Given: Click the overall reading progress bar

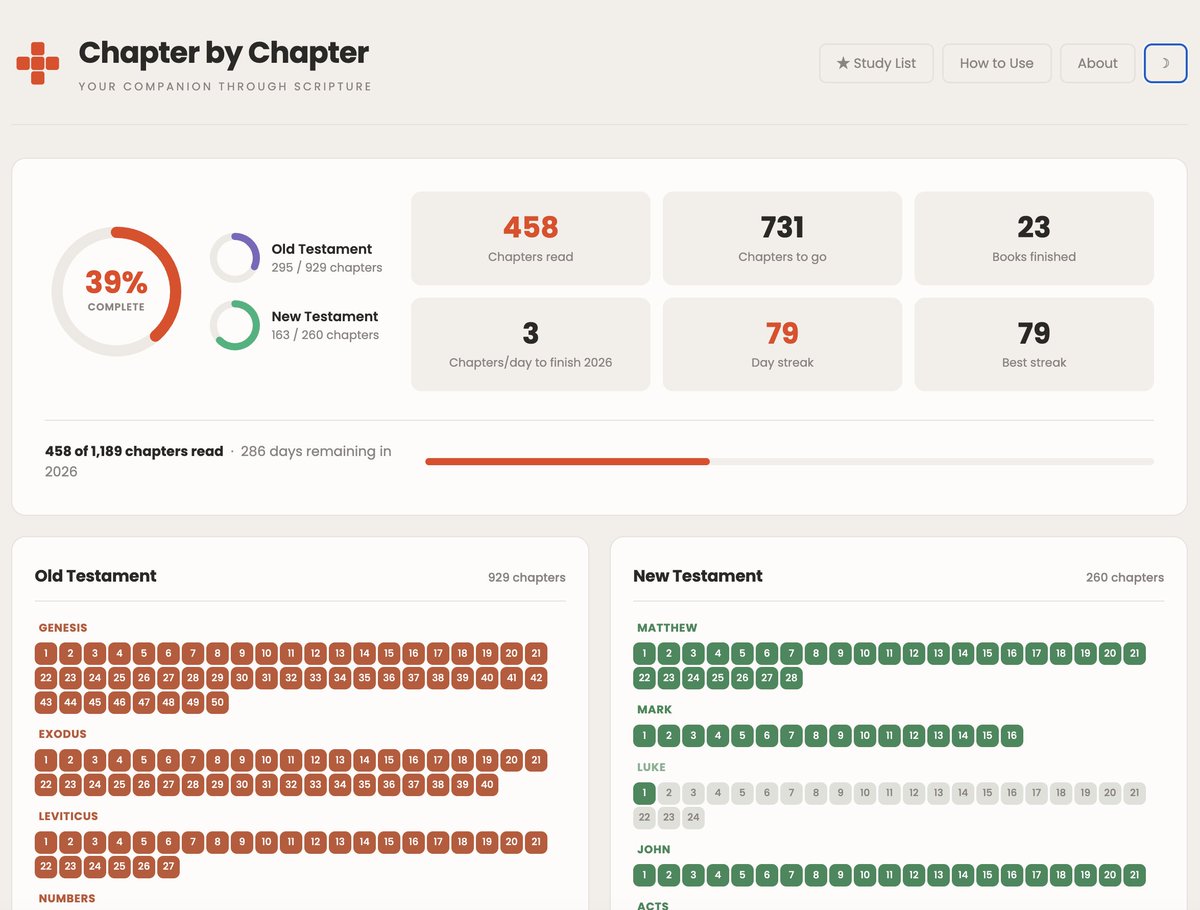Looking at the screenshot, I should 789,461.
